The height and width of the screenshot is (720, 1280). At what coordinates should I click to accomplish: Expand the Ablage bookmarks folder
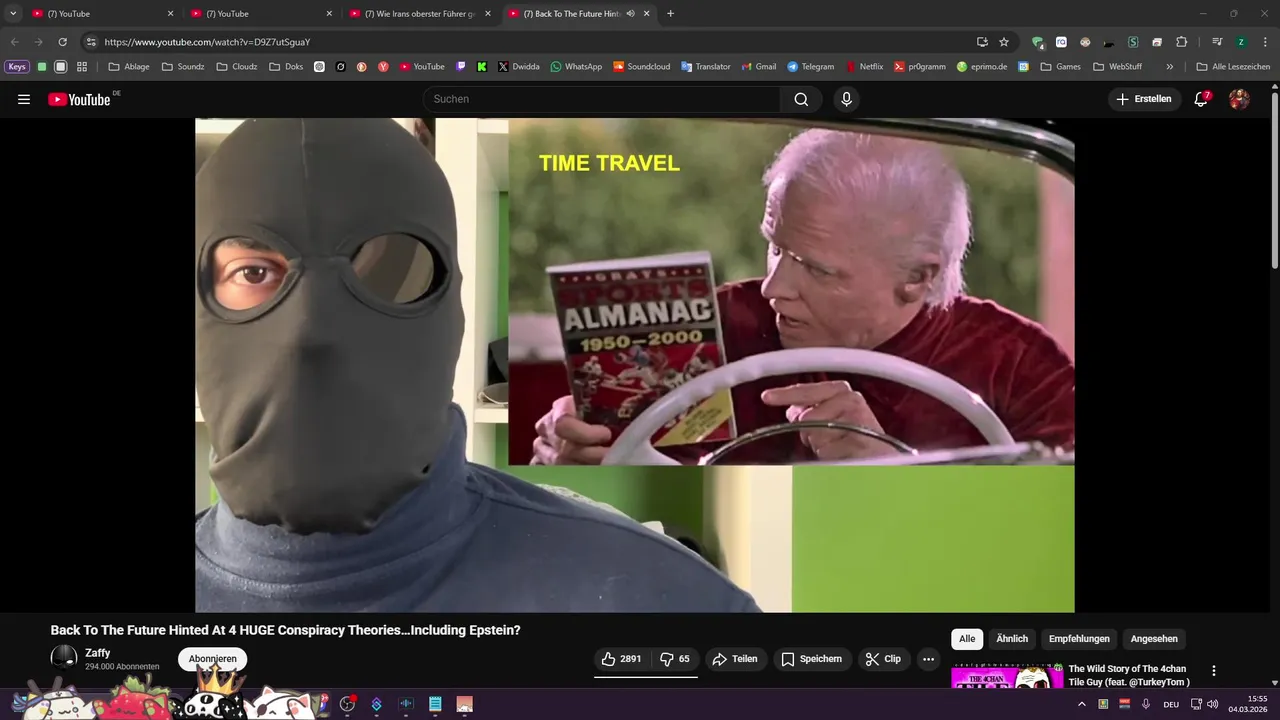pyautogui.click(x=129, y=67)
